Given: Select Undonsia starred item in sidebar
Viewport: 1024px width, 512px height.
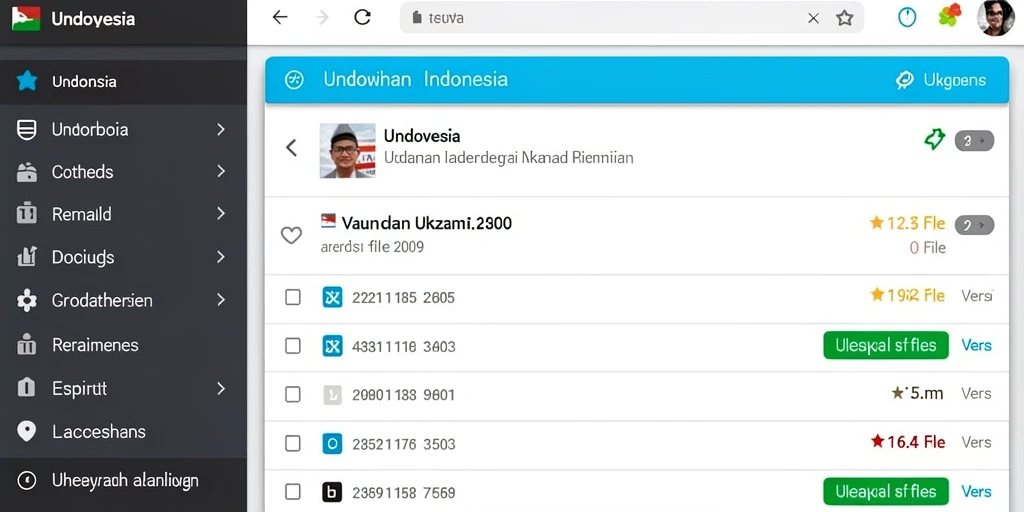Looking at the screenshot, I should point(123,82).
